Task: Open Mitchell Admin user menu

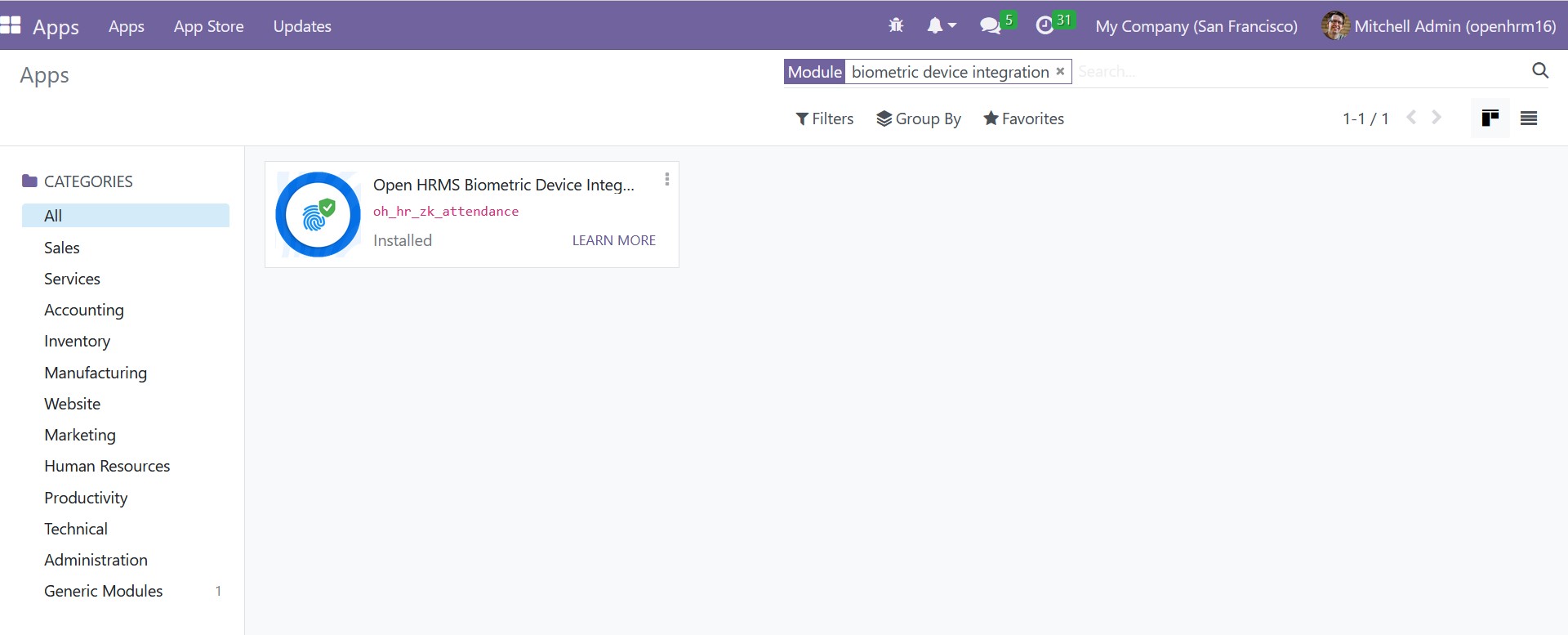Action: 1439,26
